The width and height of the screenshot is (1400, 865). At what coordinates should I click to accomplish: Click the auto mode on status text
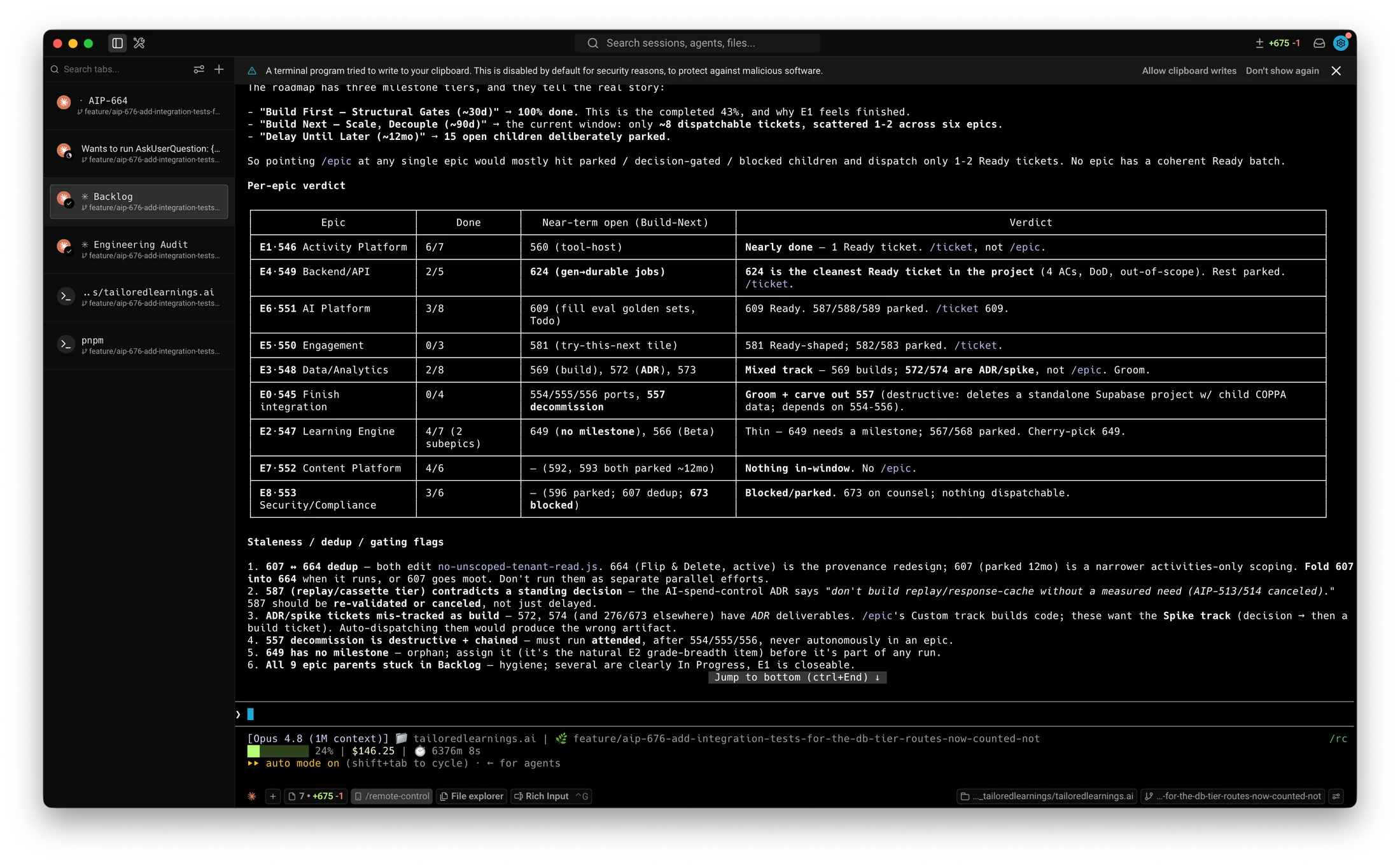[302, 763]
